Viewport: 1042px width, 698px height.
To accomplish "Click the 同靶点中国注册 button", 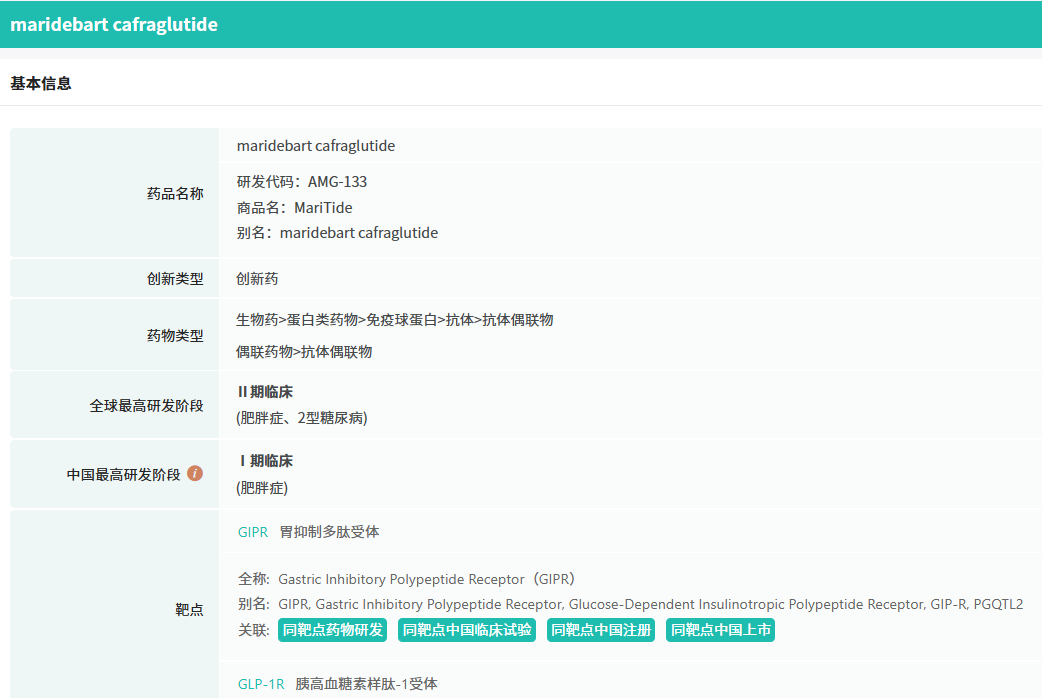I will 601,630.
